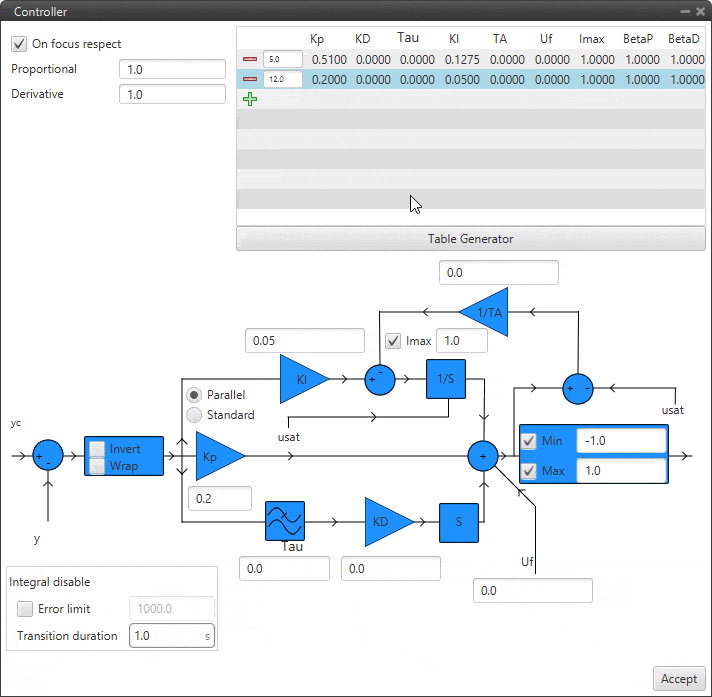Click the KD gain triangle block
The width and height of the screenshot is (712, 697).
pyautogui.click(x=385, y=521)
